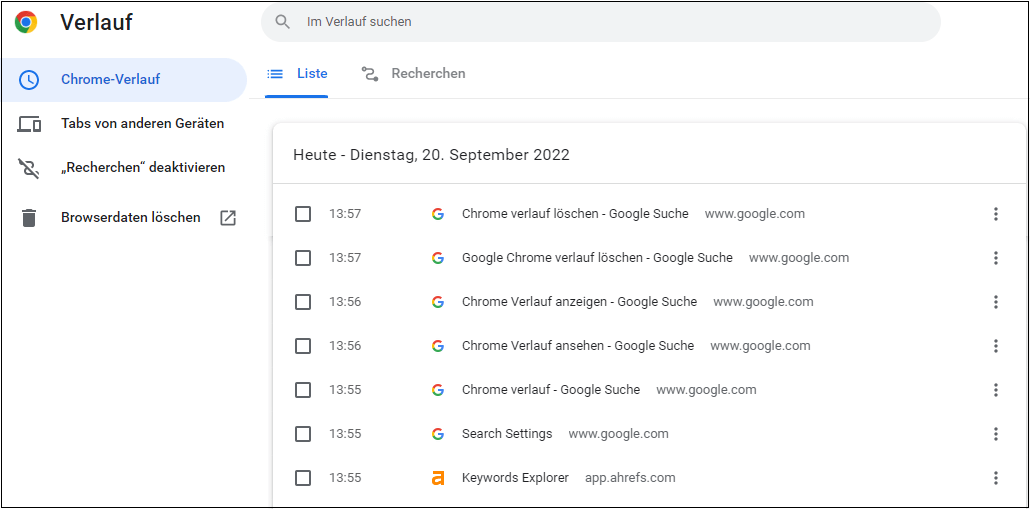Click Google favicon of Search Settings entry
This screenshot has height=509, width=1030.
(x=438, y=434)
